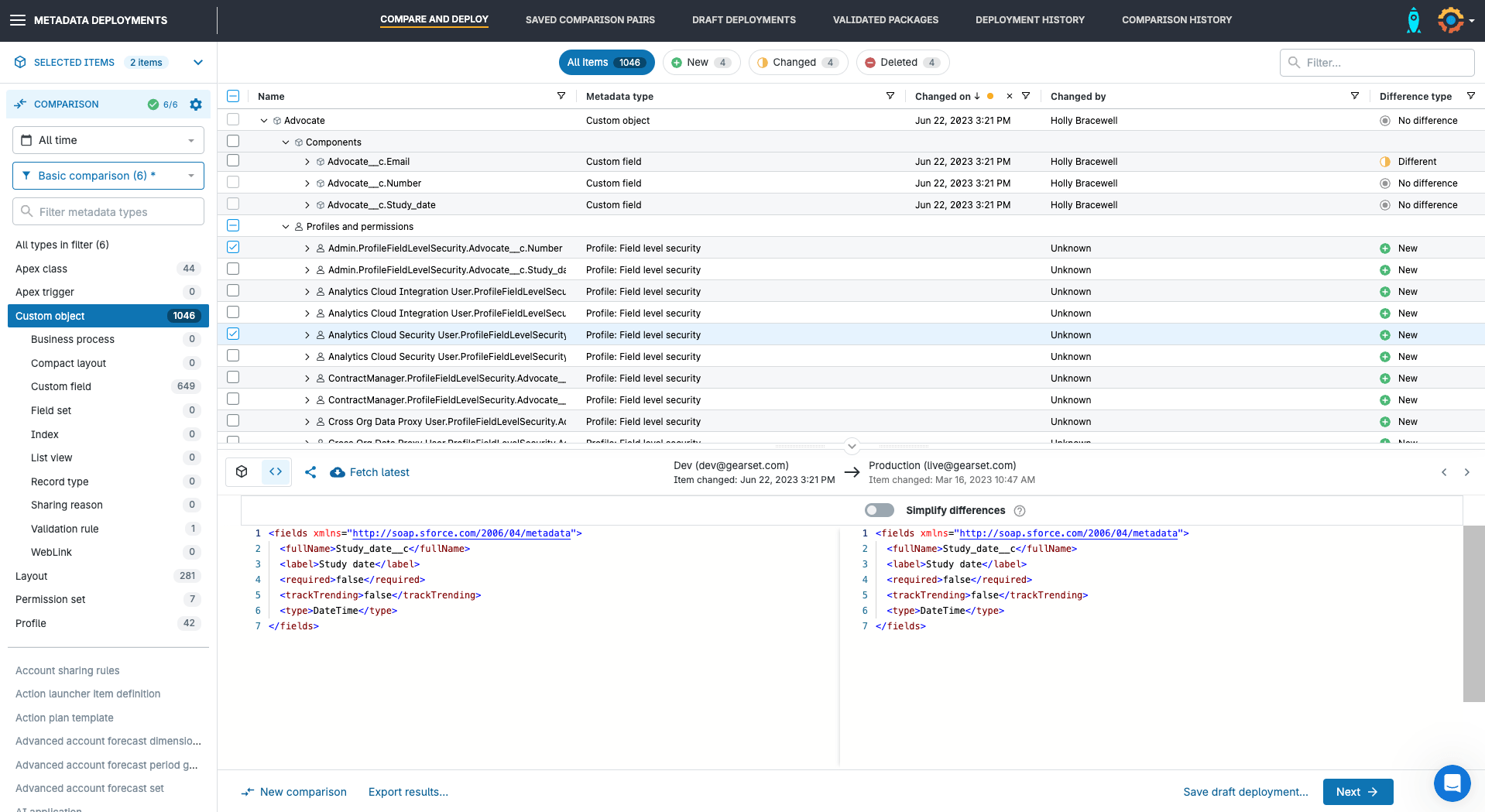Uncheck Admin Advocate__c.Number profile row
Image resolution: width=1485 pixels, height=812 pixels.
pos(233,248)
